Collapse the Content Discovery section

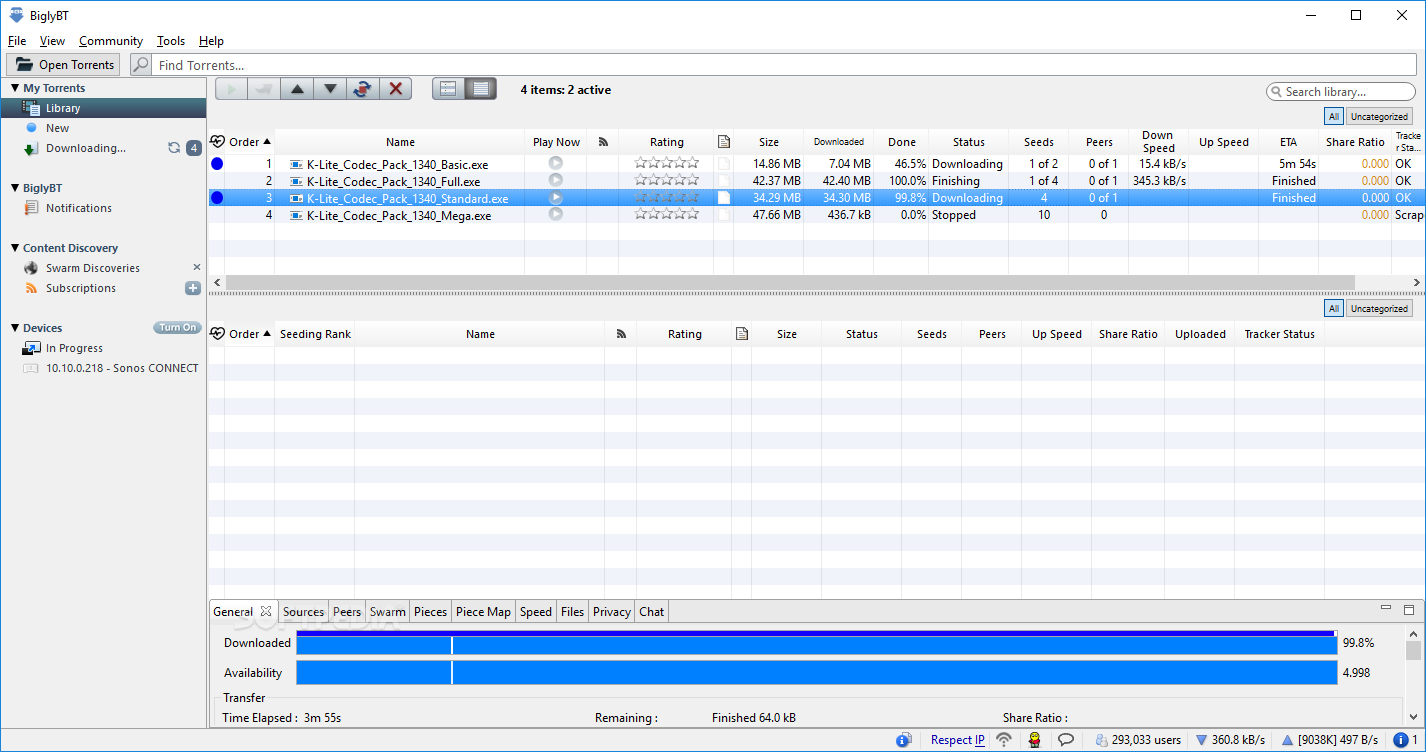[15, 248]
